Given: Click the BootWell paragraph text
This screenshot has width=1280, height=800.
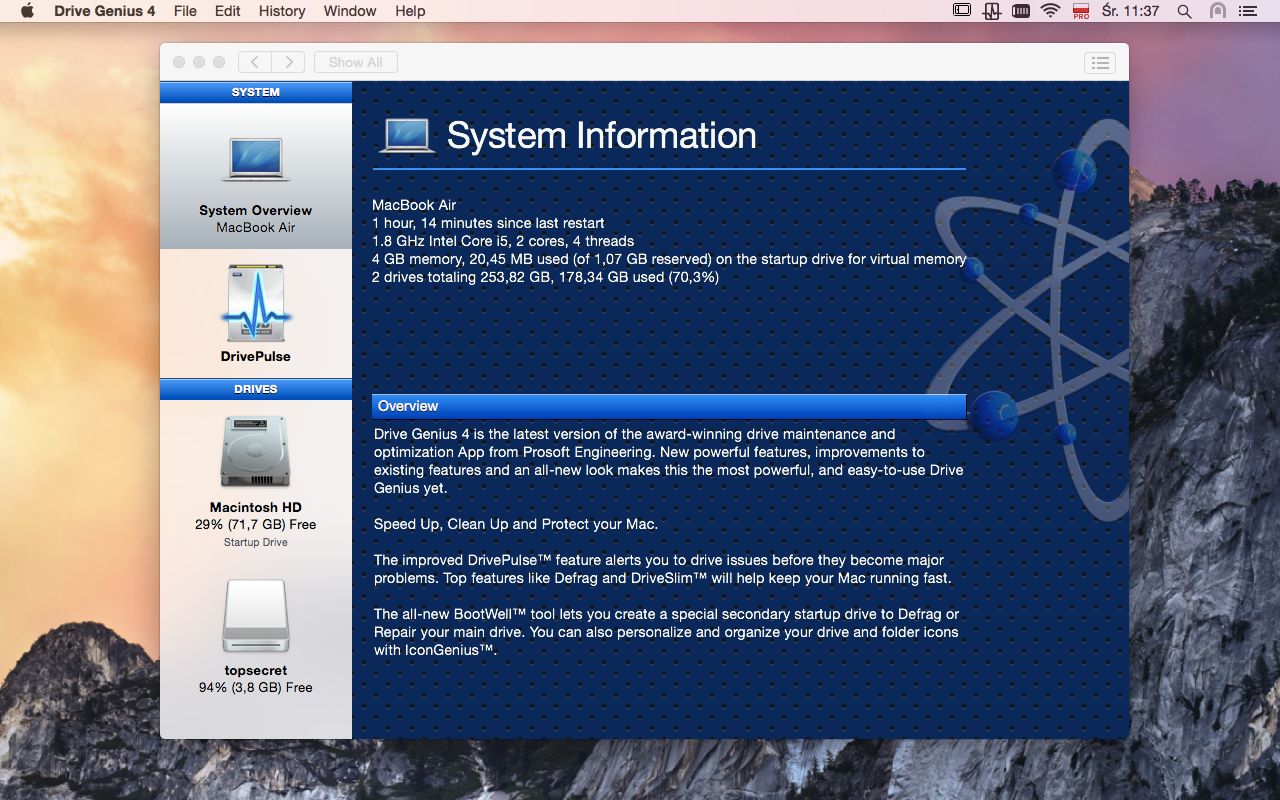Looking at the screenshot, I should [666, 632].
